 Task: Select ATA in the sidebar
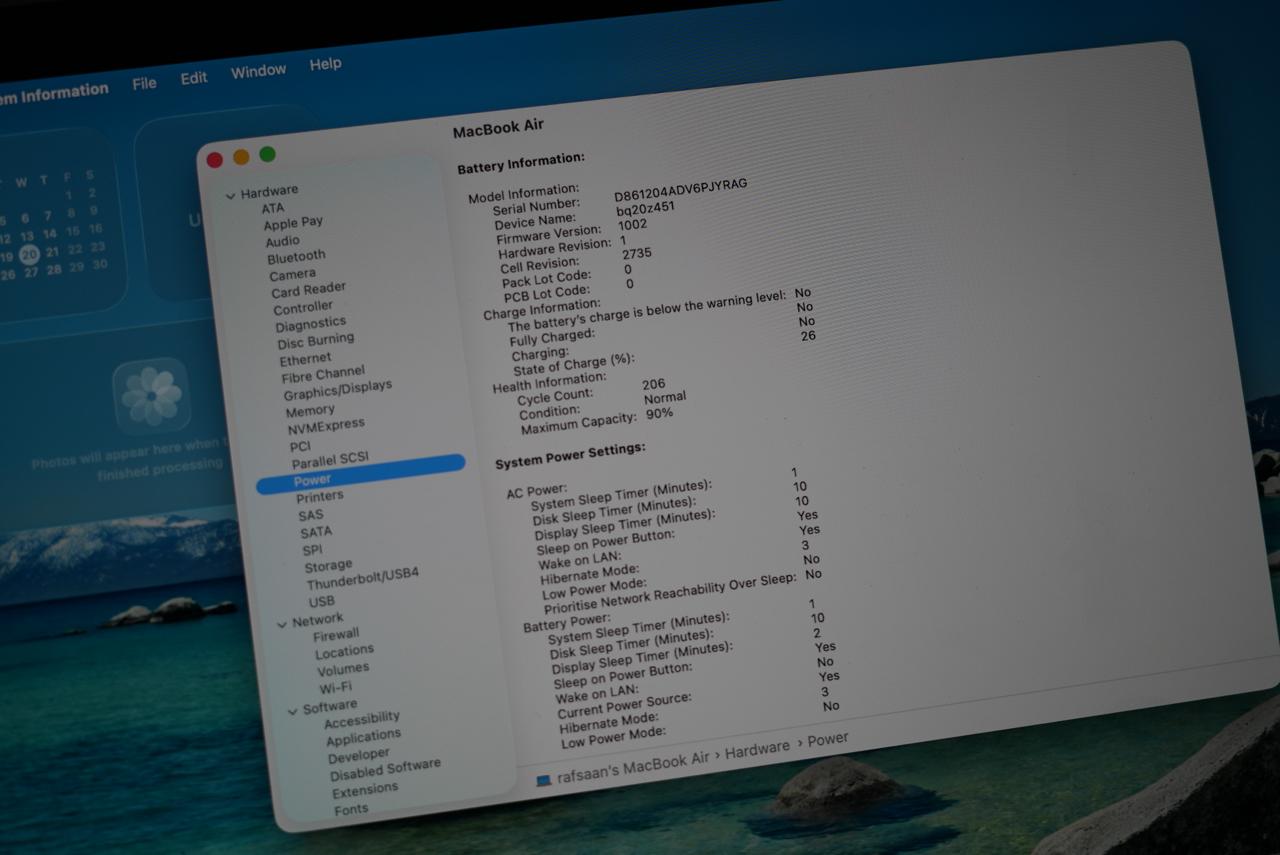click(273, 208)
